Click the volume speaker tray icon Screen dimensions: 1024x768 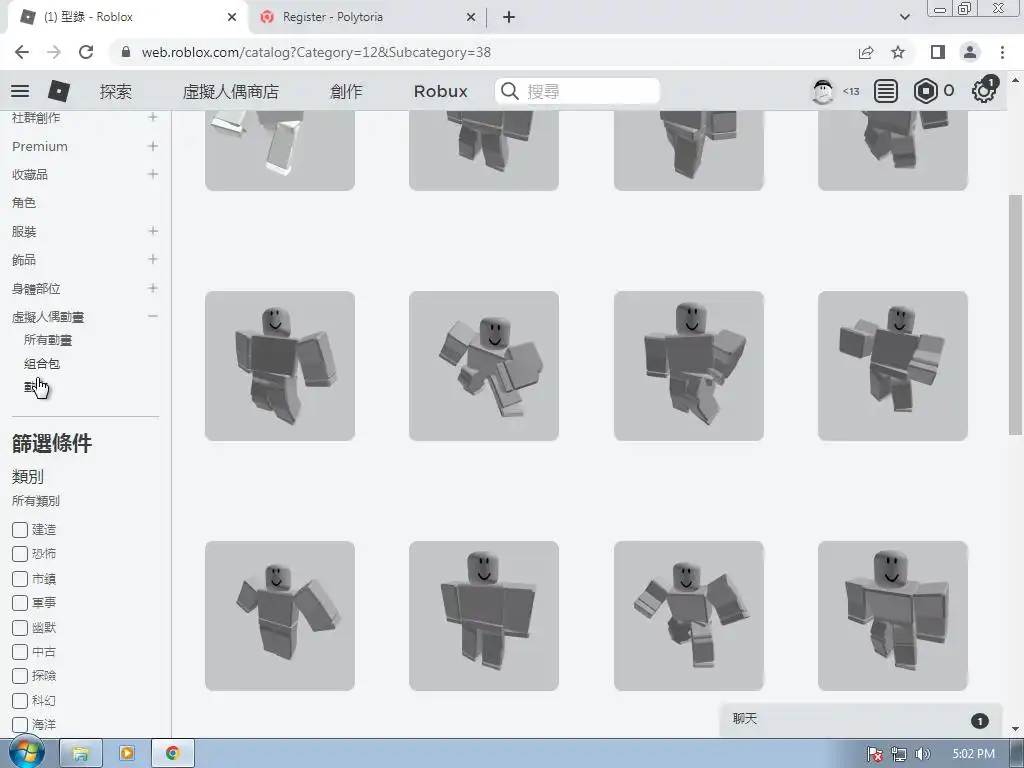922,754
